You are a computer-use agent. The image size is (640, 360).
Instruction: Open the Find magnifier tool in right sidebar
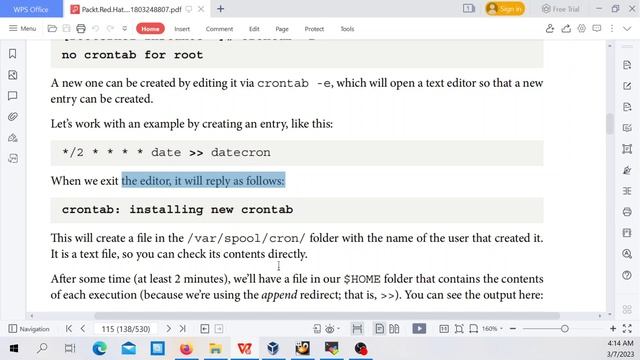627,254
